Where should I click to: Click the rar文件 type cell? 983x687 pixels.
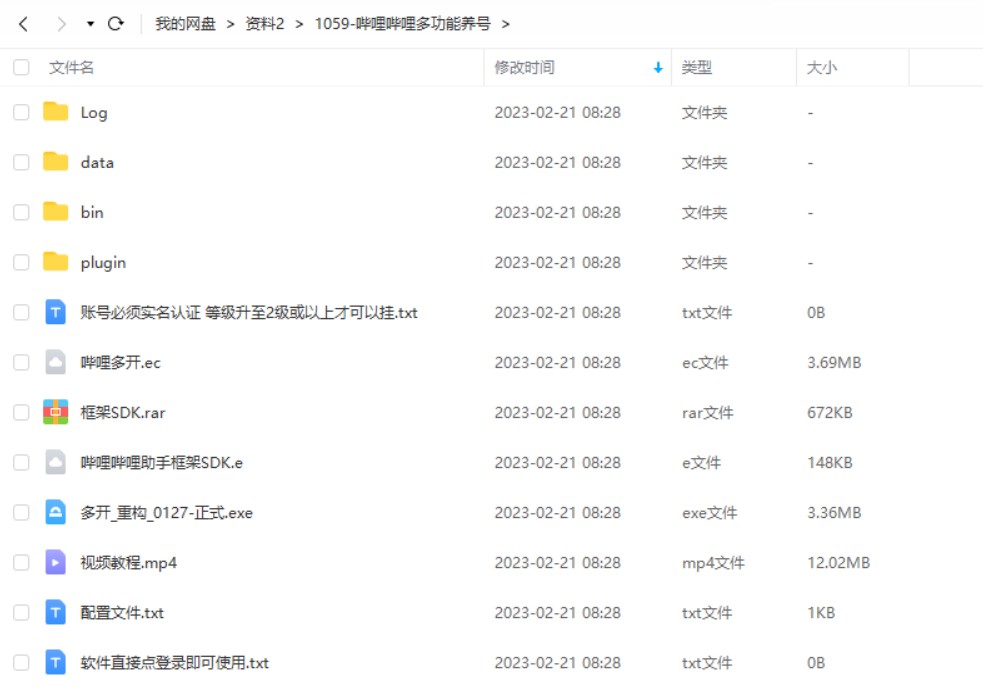click(707, 412)
